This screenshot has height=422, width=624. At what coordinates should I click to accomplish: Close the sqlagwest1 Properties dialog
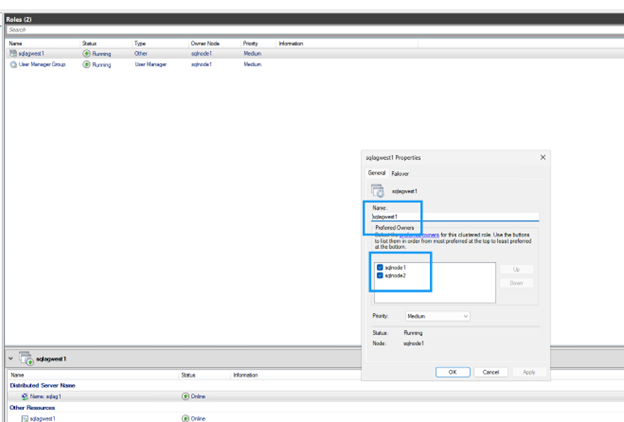(x=543, y=158)
